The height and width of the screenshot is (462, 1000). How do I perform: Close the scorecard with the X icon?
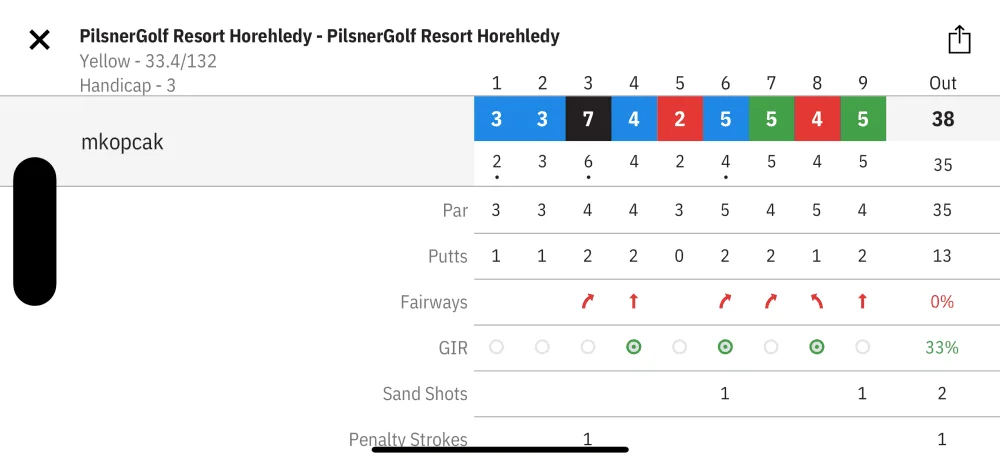coord(40,40)
